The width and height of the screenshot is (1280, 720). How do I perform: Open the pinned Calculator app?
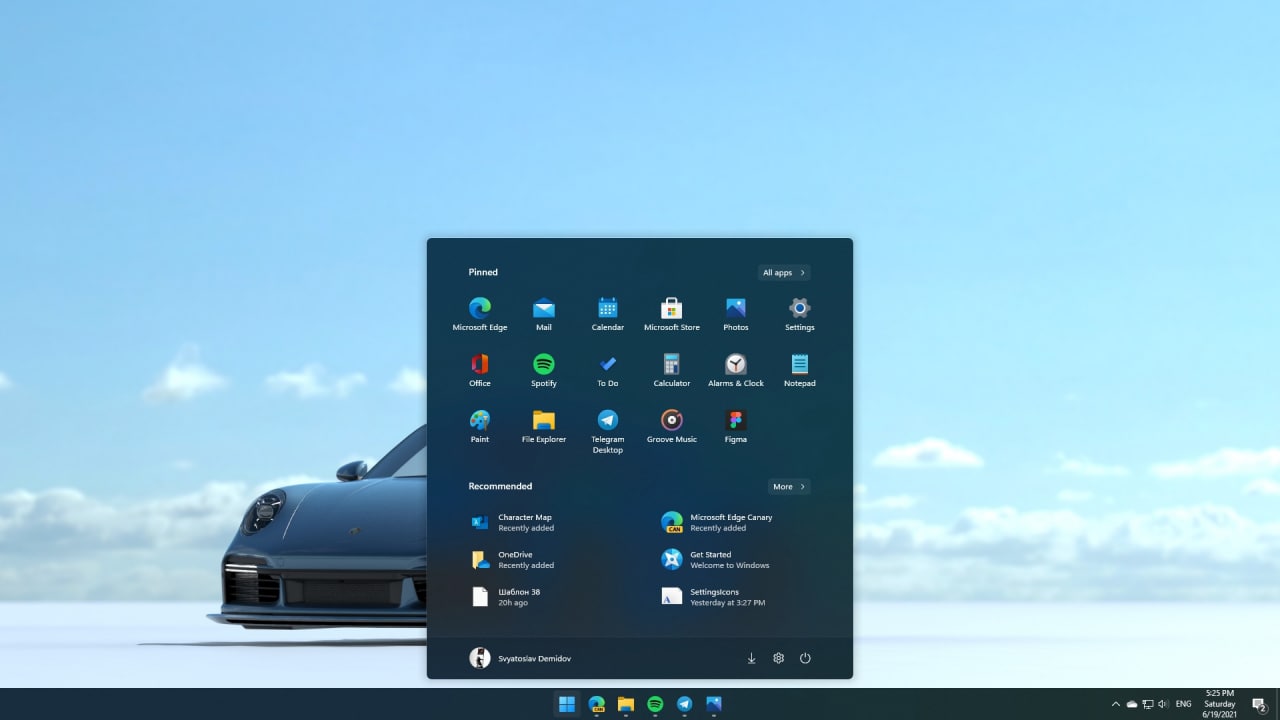pos(672,370)
